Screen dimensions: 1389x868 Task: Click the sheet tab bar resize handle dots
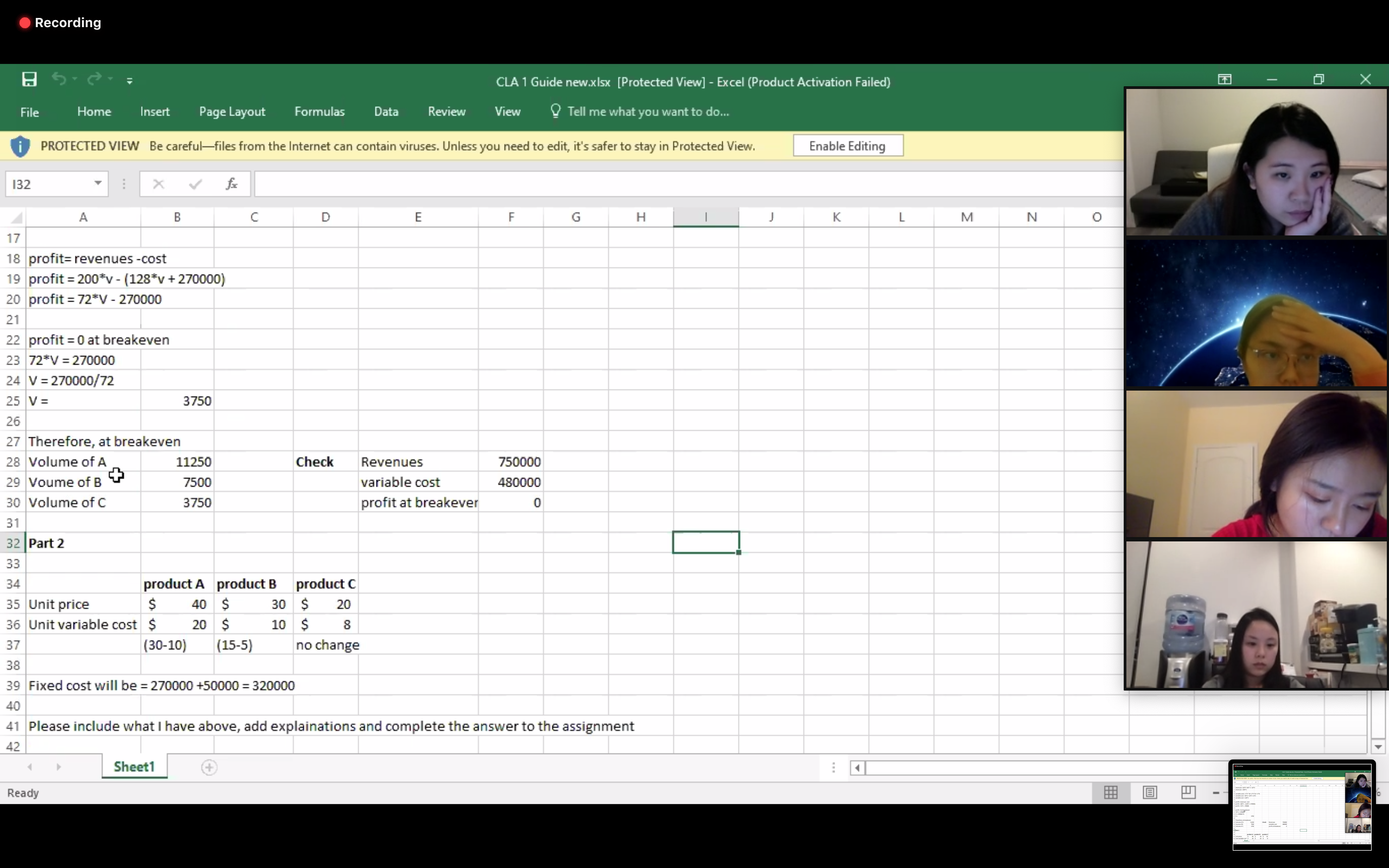point(833,768)
